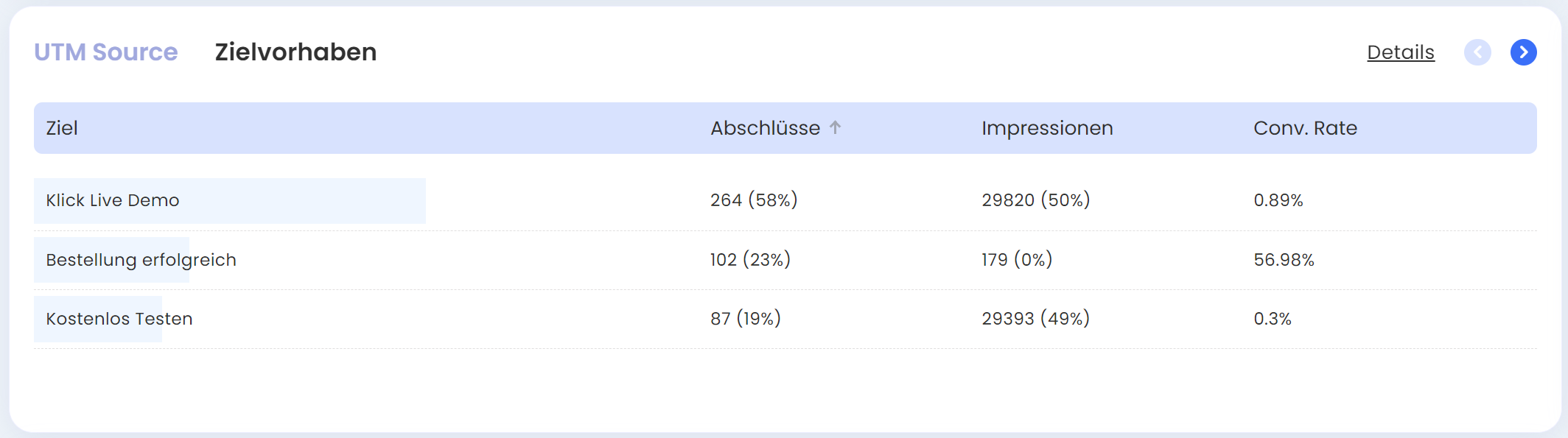This screenshot has width=1568, height=438.
Task: Click the Ziel column header
Action: (62, 128)
